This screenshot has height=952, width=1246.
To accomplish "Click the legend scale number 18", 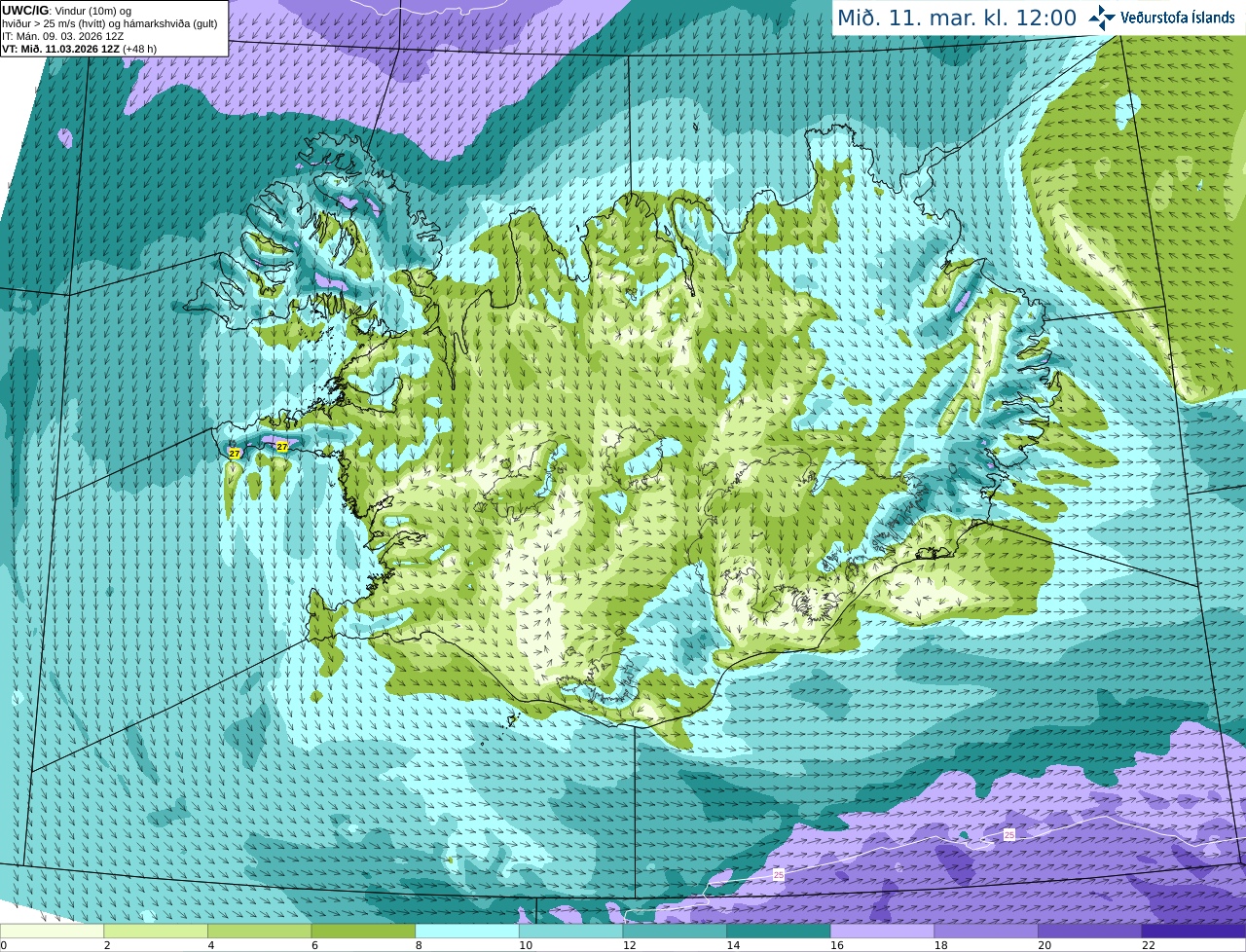I will pyautogui.click(x=940, y=945).
